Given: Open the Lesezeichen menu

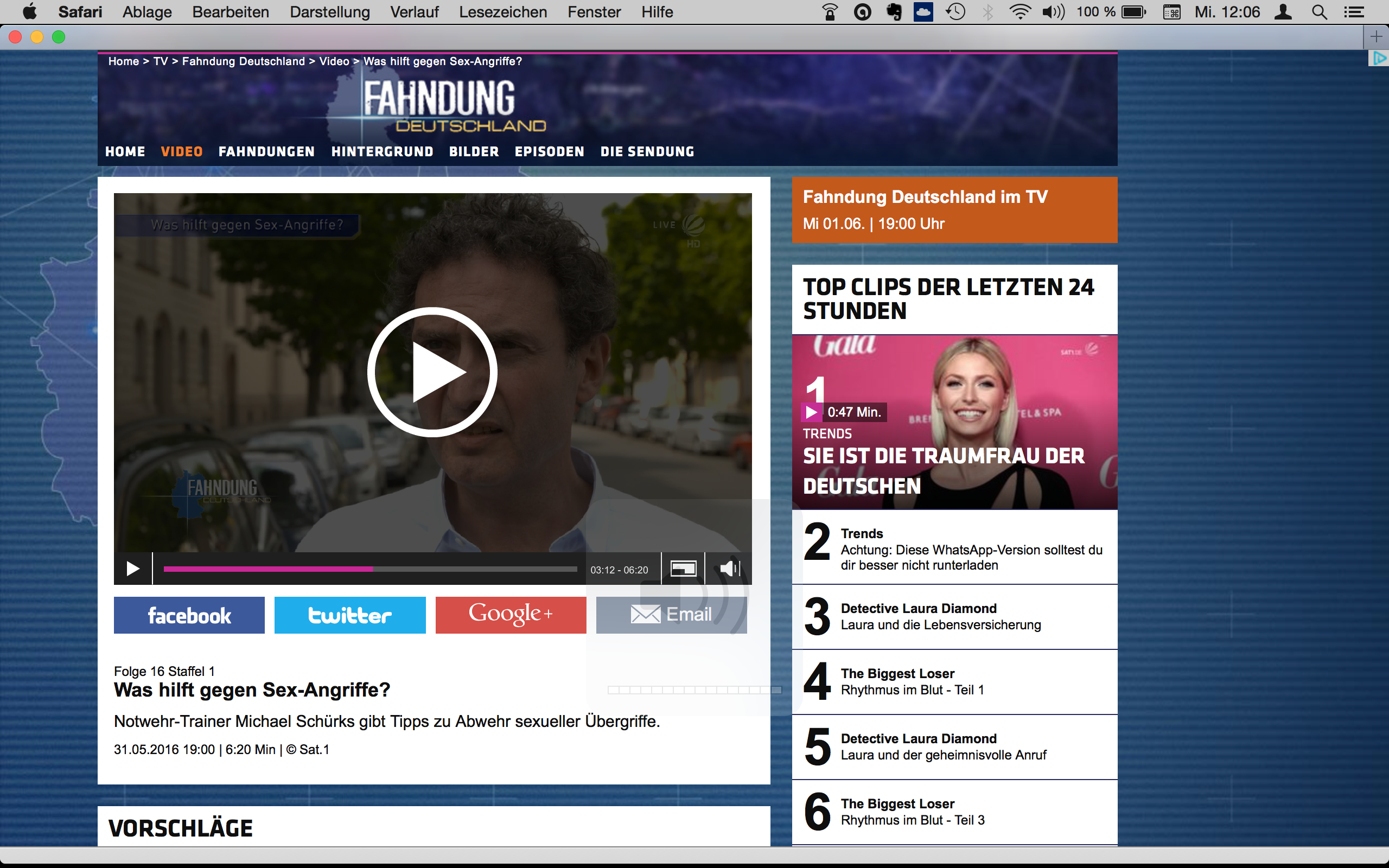Looking at the screenshot, I should pos(503,12).
